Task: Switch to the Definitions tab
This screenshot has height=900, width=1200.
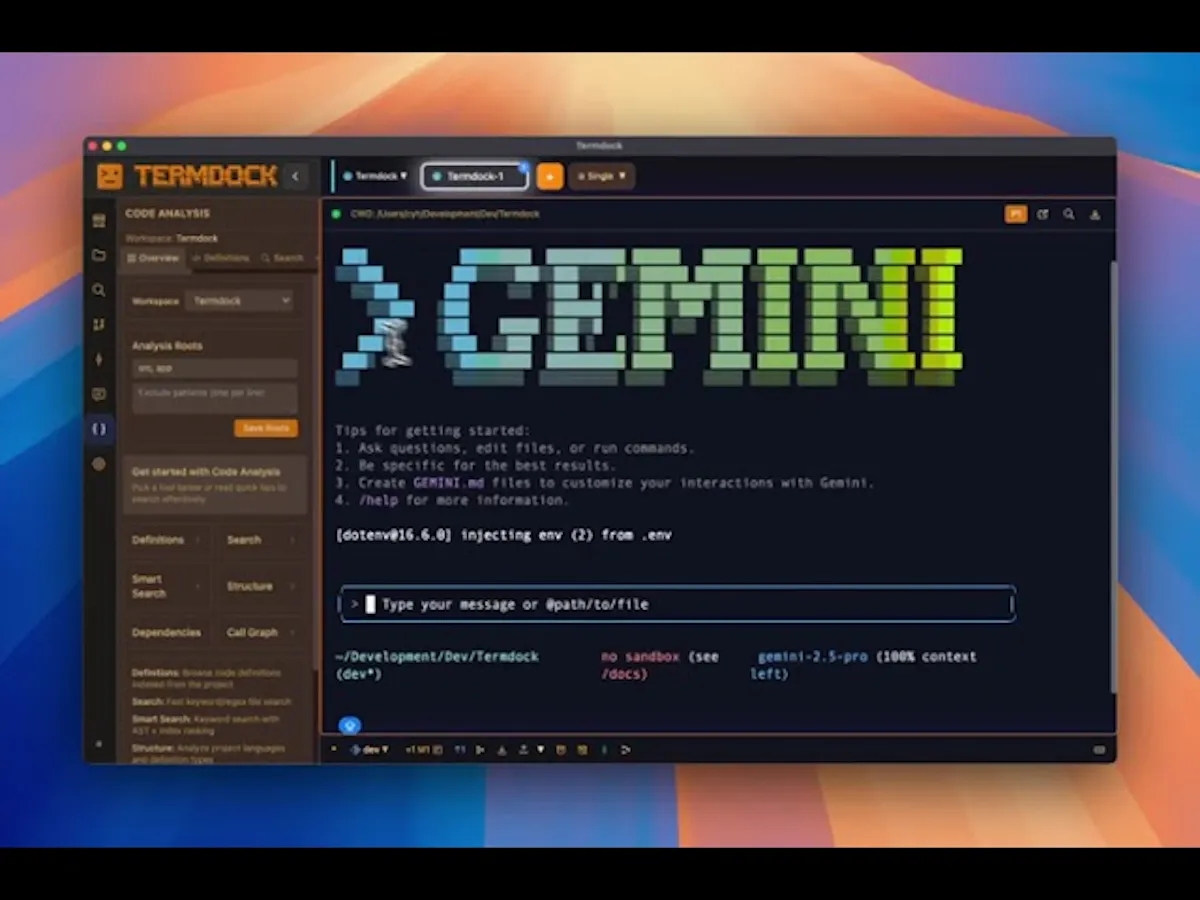Action: [220, 258]
